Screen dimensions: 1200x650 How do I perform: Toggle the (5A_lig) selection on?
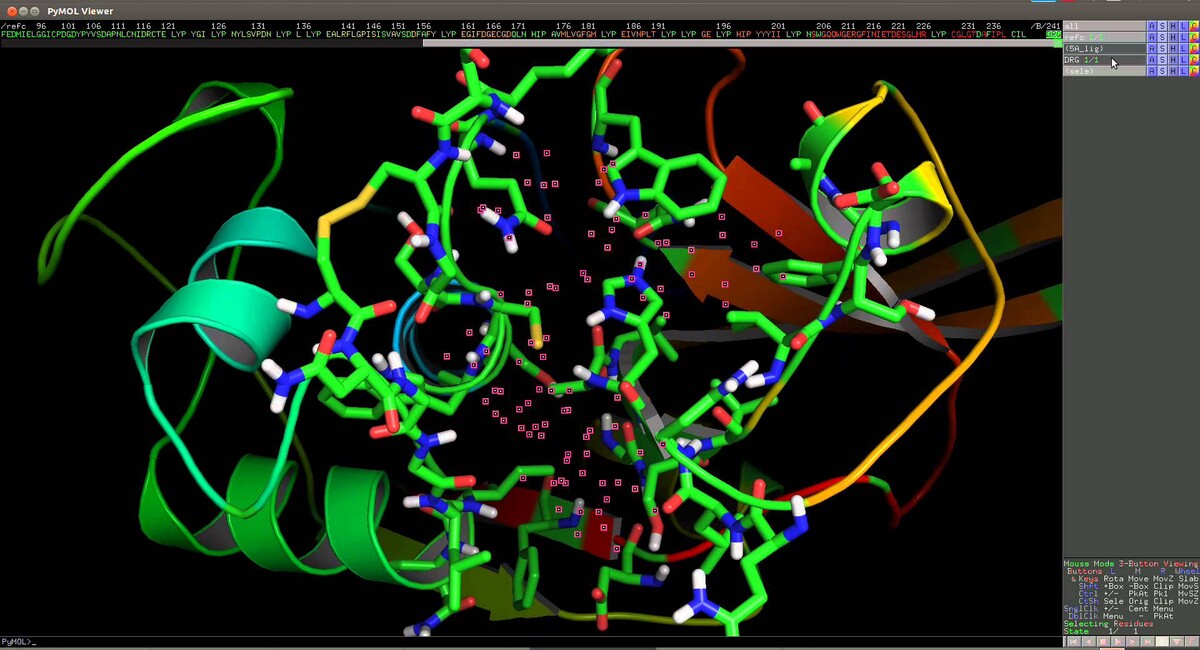tap(1104, 48)
